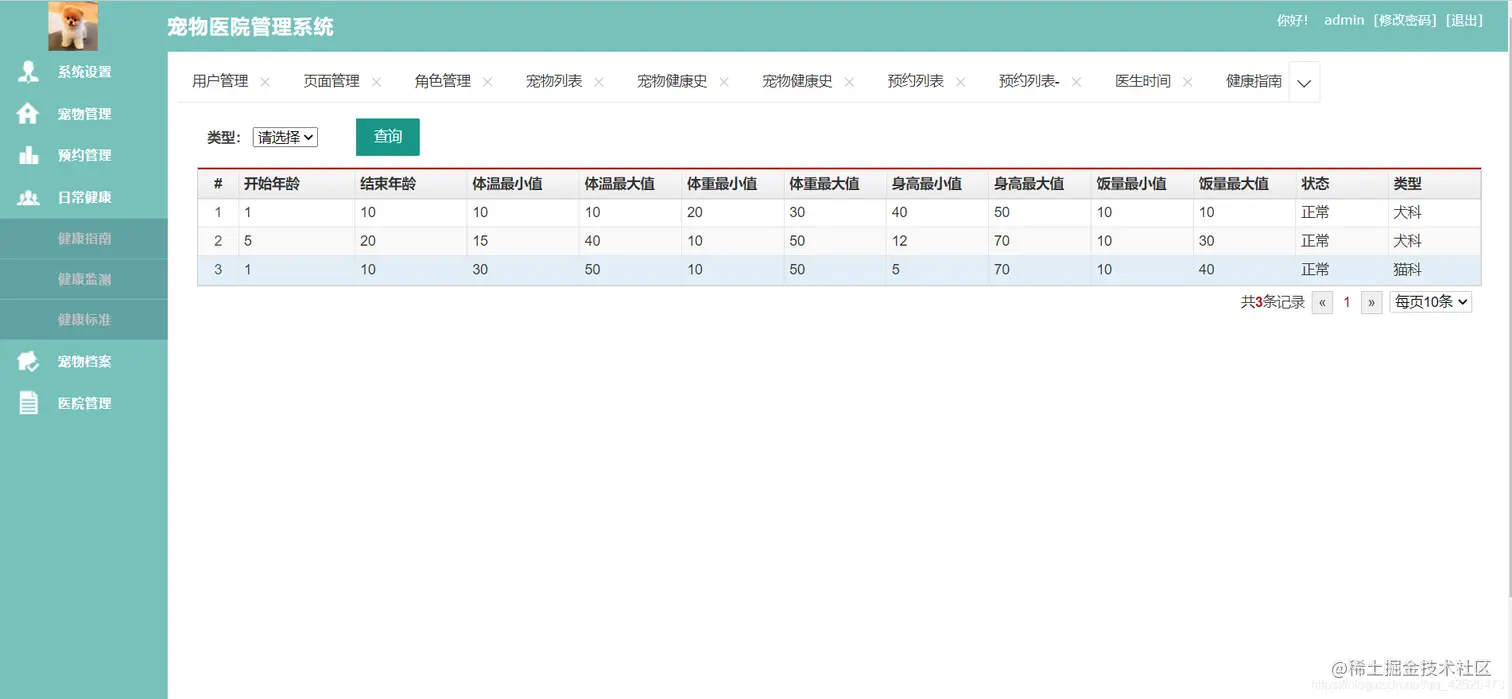
Task: Click the 饭量最大值 column header
Action: click(1243, 184)
